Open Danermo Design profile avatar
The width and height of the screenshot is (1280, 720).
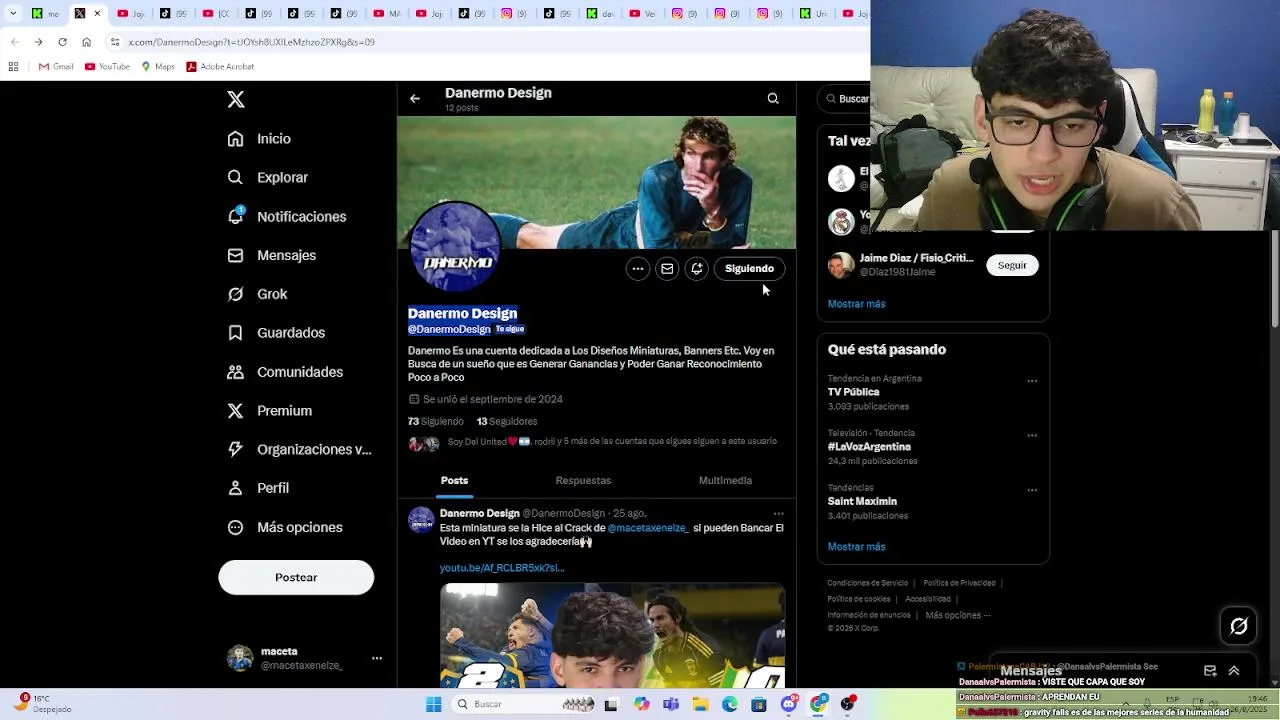click(456, 247)
